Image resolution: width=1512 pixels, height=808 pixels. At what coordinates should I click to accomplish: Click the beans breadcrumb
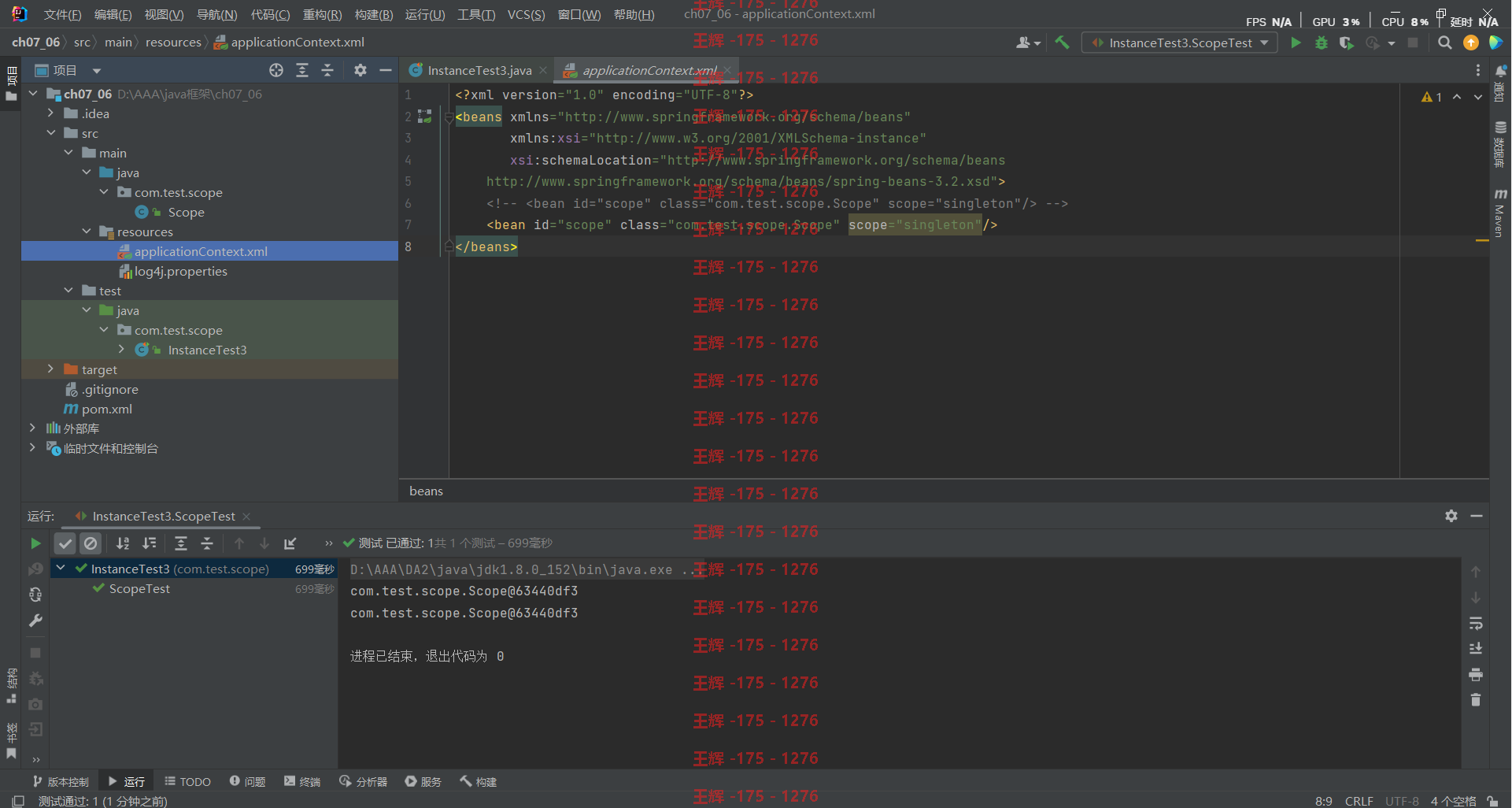pos(426,491)
